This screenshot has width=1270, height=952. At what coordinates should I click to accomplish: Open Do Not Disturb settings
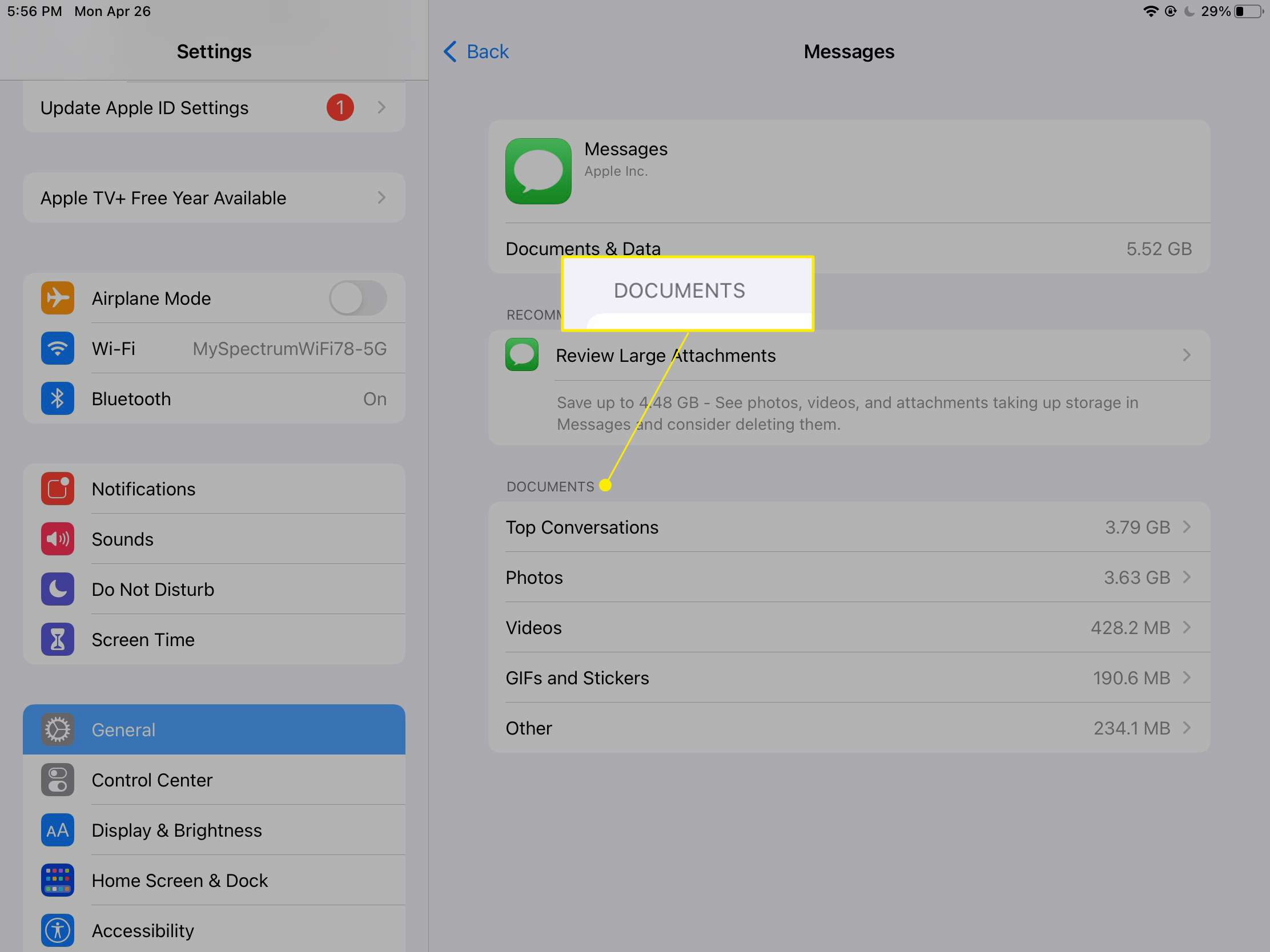pos(214,589)
